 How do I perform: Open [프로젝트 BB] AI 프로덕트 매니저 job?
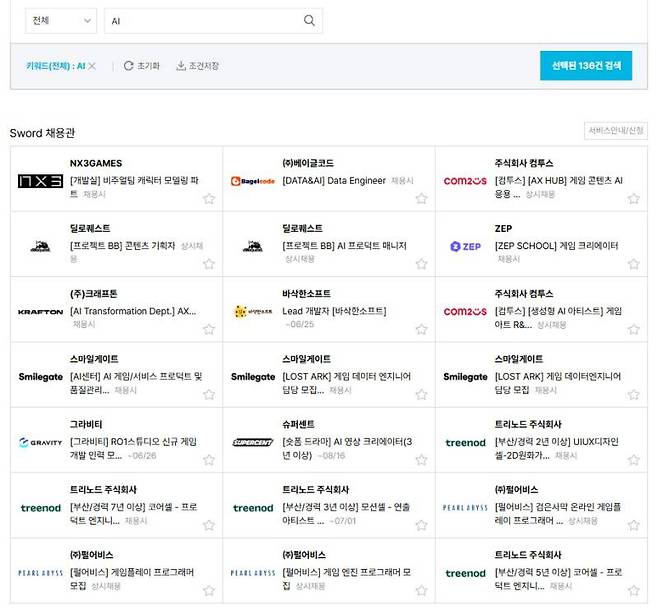[x=344, y=246]
